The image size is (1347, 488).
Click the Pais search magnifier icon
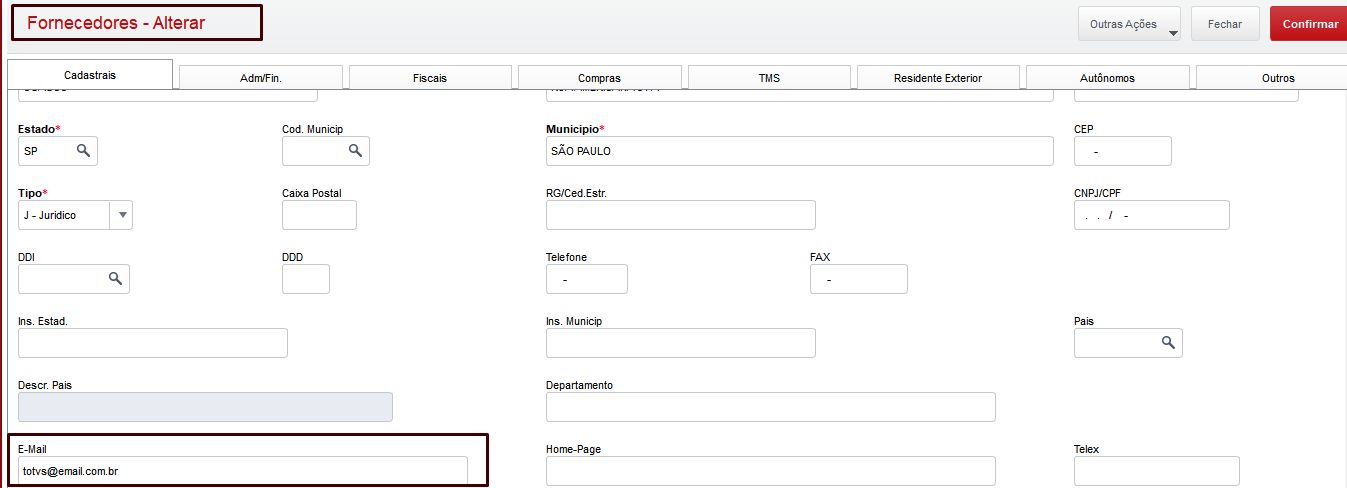click(1168, 343)
